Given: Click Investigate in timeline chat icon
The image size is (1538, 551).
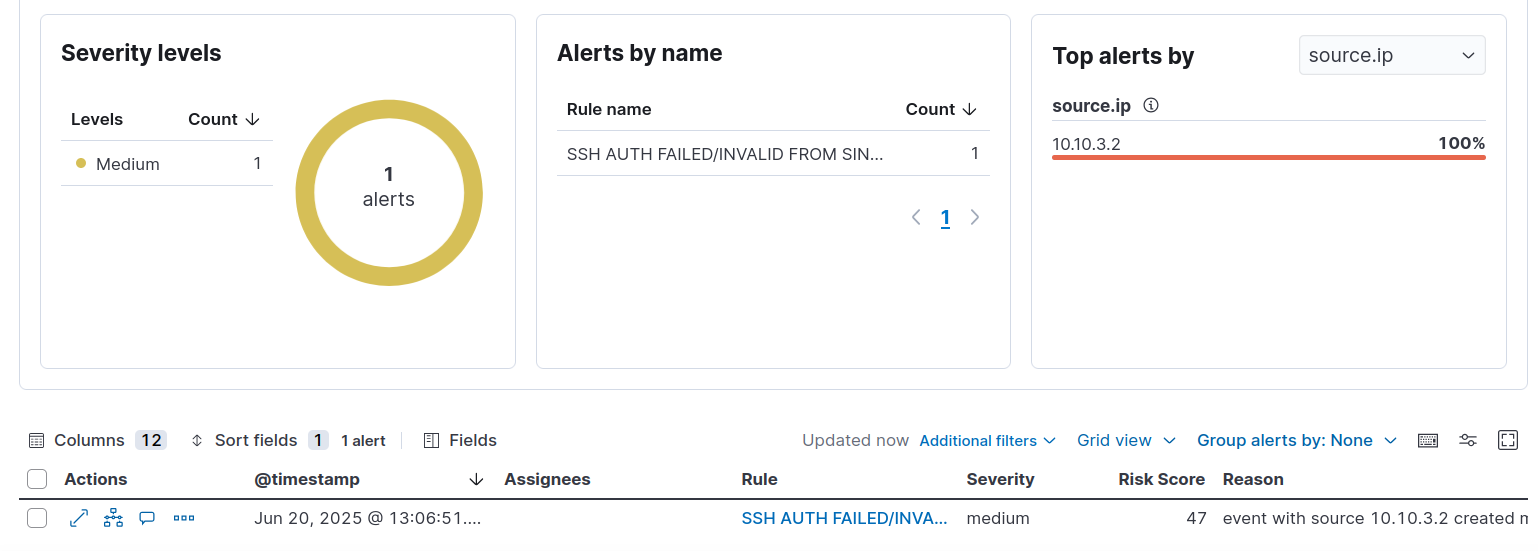Looking at the screenshot, I should tap(147, 518).
